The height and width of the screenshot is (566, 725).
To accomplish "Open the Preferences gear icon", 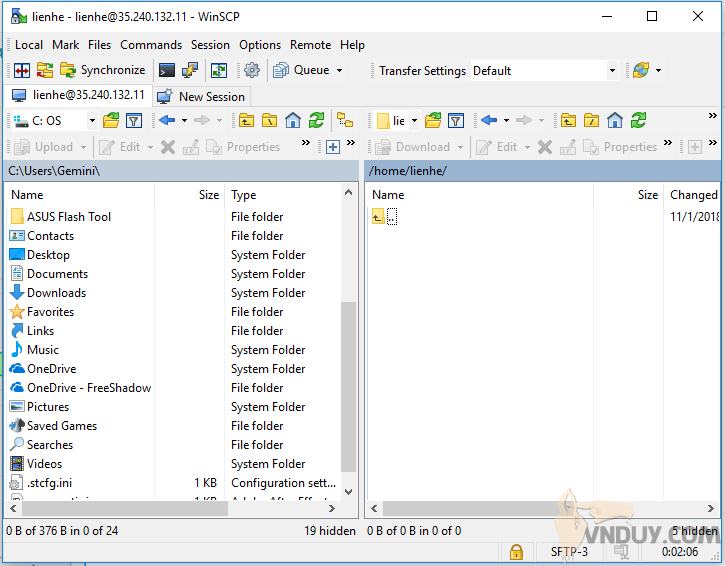I will click(252, 70).
